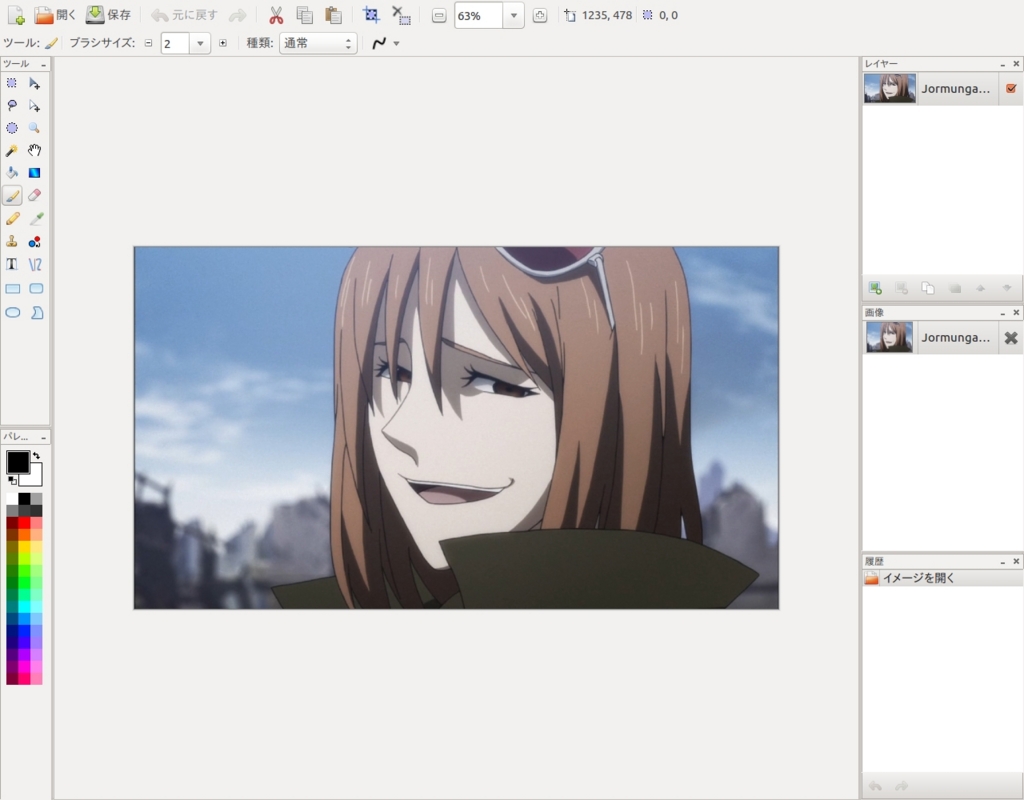Toggle the Jormunga layer visibility checkbox
This screenshot has width=1024, height=800.
pos(1011,88)
